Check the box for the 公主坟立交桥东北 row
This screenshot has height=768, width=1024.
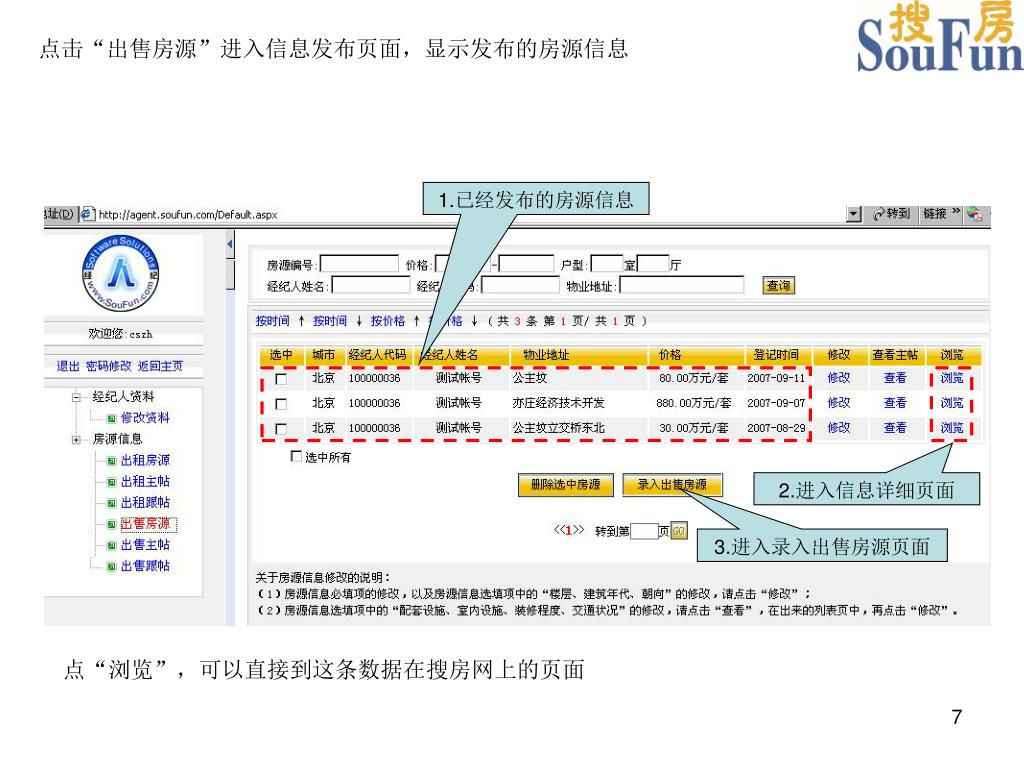[281, 428]
